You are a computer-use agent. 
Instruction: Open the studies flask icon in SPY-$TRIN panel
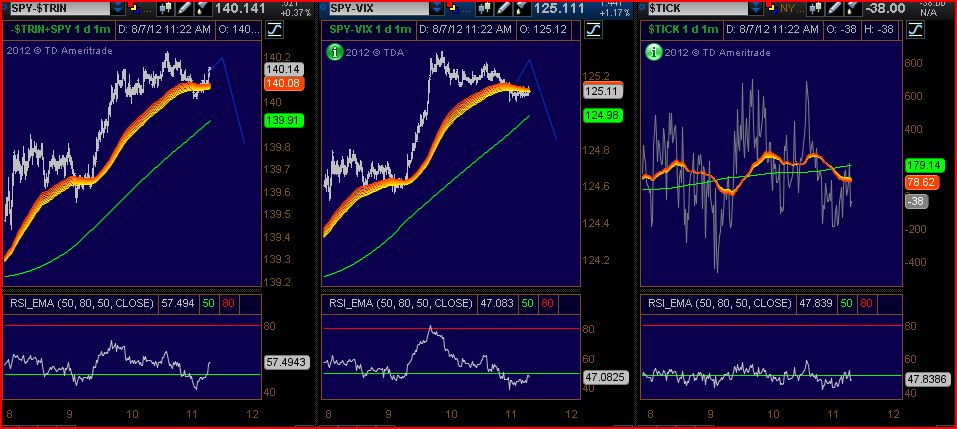pyautogui.click(x=204, y=8)
